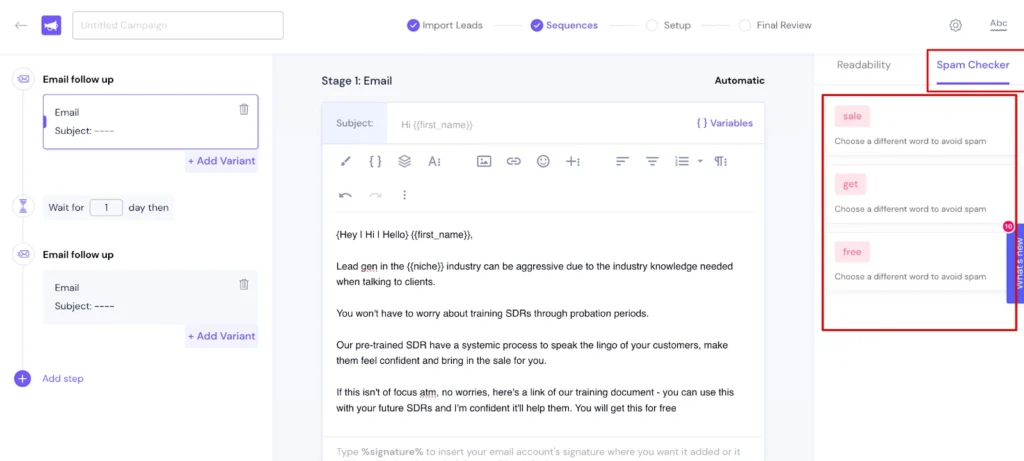The width and height of the screenshot is (1024, 461).
Task: Click the Stage 1: Email heading
Action: tap(357, 81)
